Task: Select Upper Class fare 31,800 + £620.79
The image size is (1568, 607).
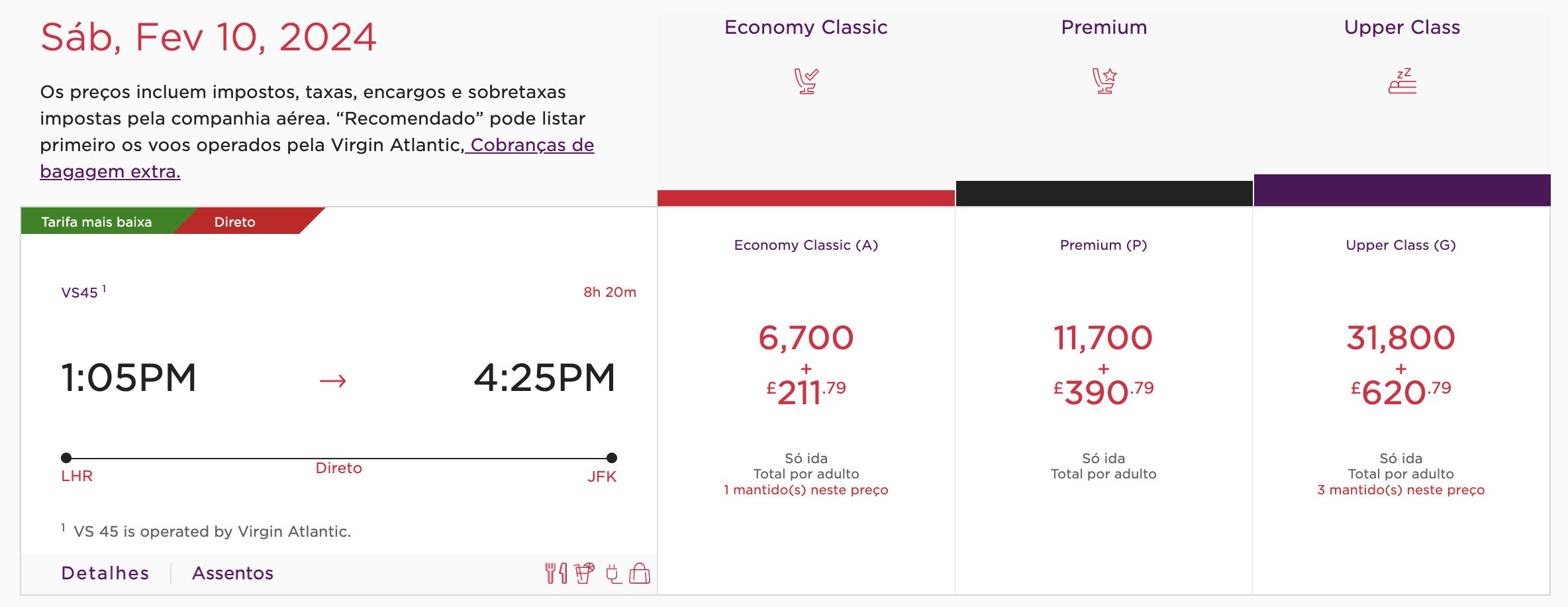Action: tap(1400, 366)
